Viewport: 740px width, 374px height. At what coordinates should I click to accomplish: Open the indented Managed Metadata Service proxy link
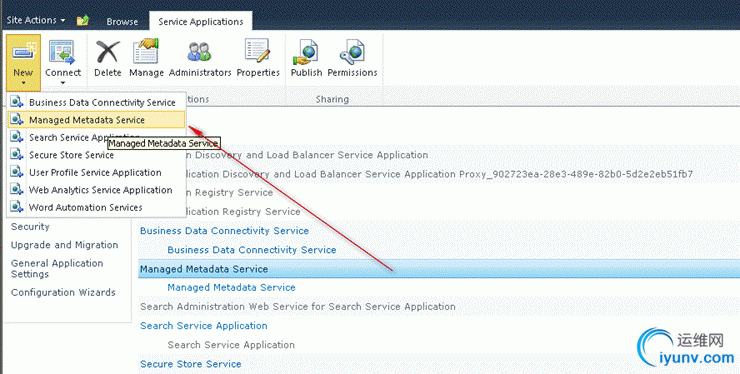pyautogui.click(x=231, y=288)
